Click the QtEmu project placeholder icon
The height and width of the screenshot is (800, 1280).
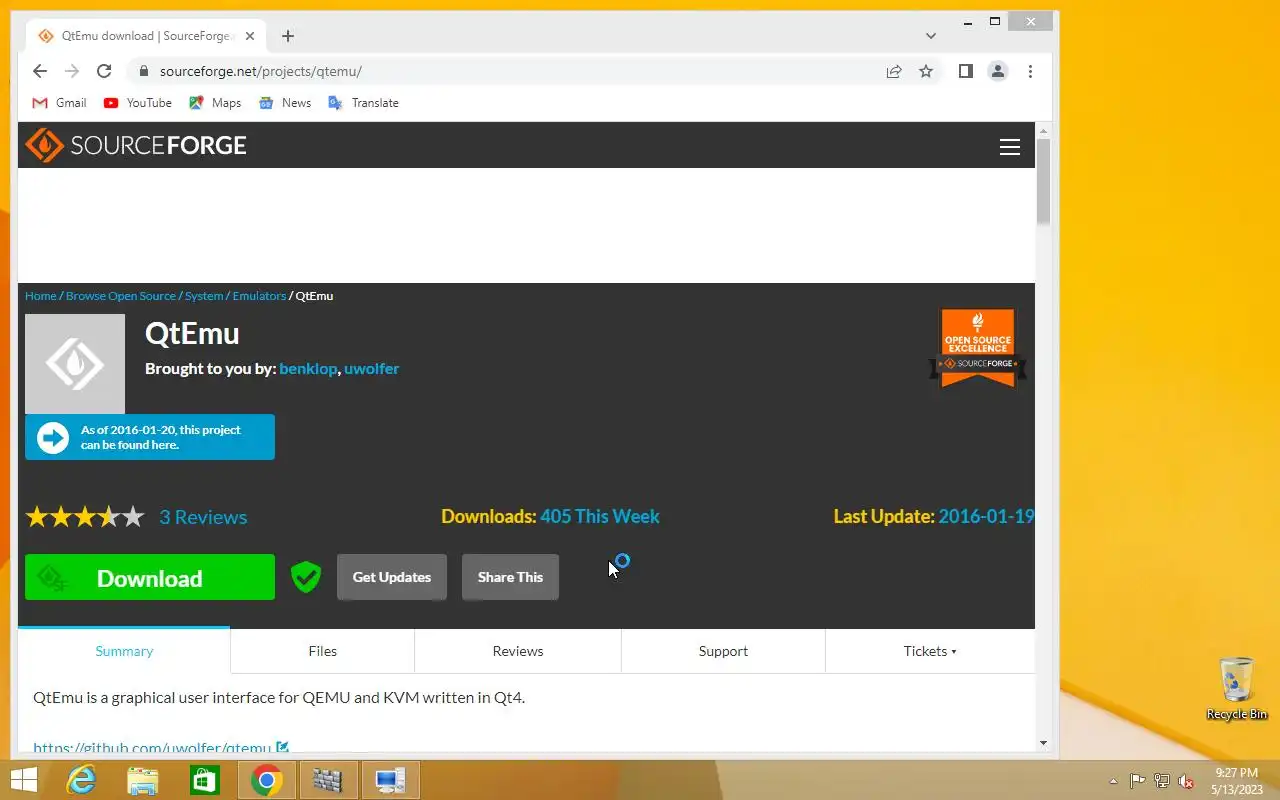click(75, 364)
